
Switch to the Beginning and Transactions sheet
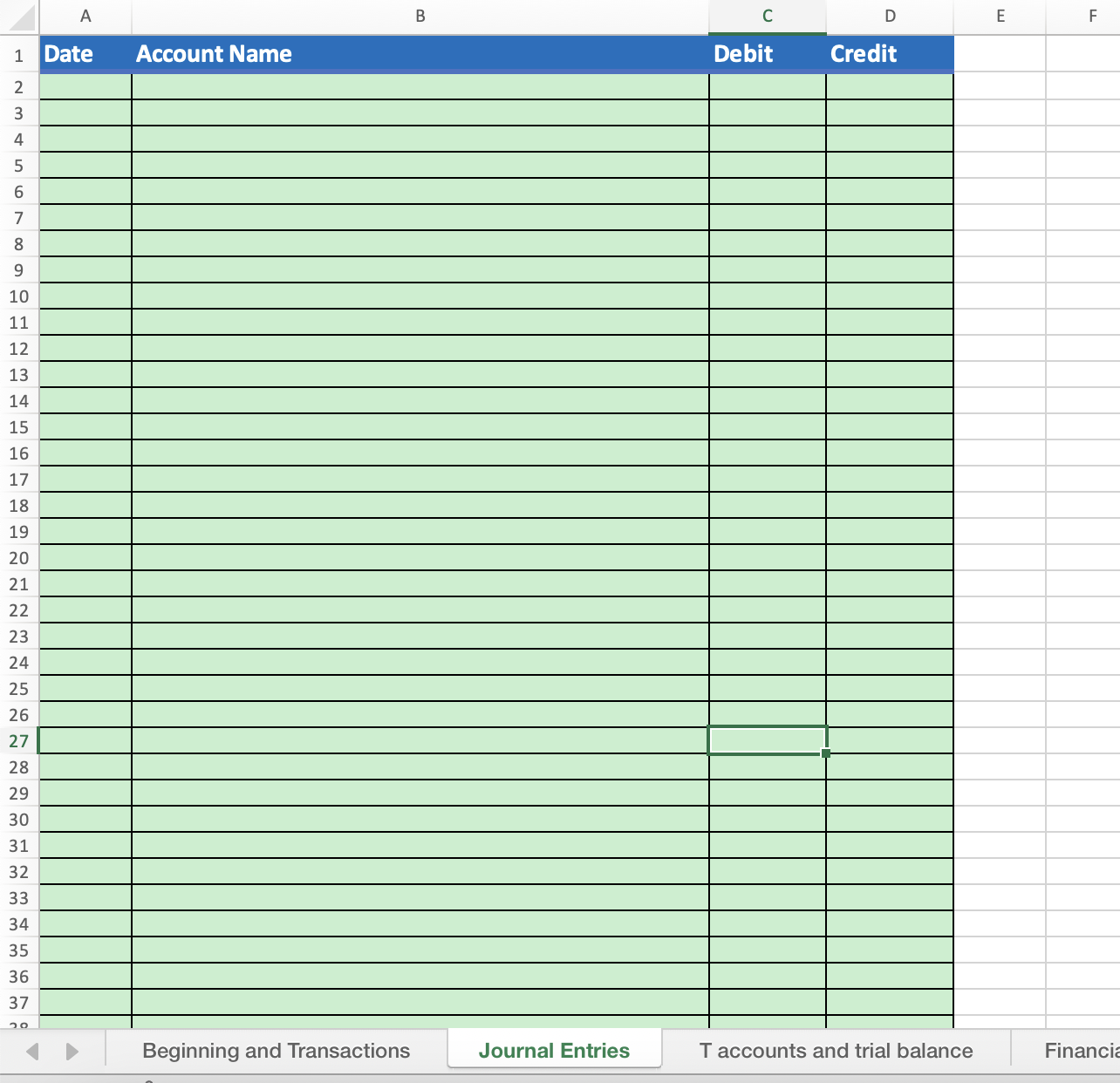pyautogui.click(x=277, y=1051)
